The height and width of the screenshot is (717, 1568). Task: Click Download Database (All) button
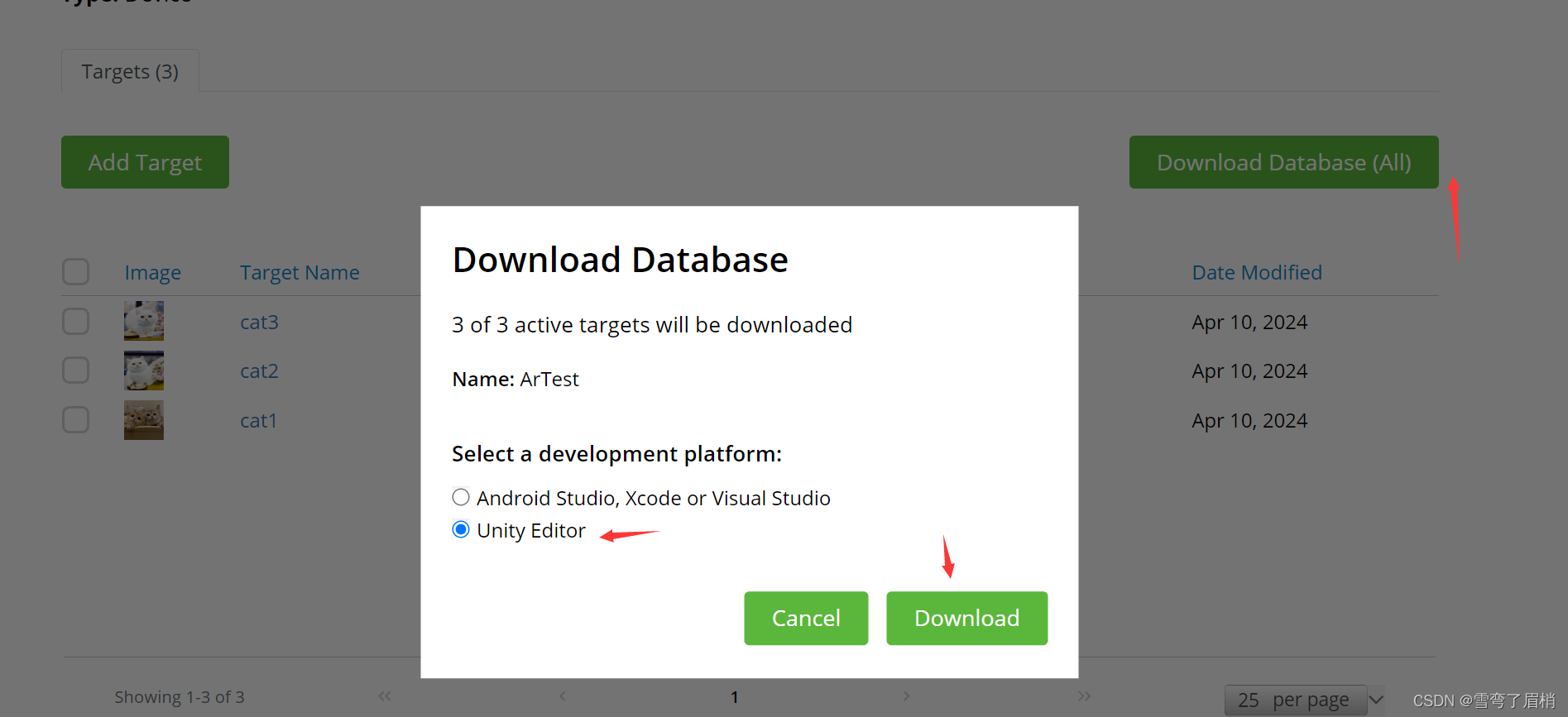[x=1283, y=162]
